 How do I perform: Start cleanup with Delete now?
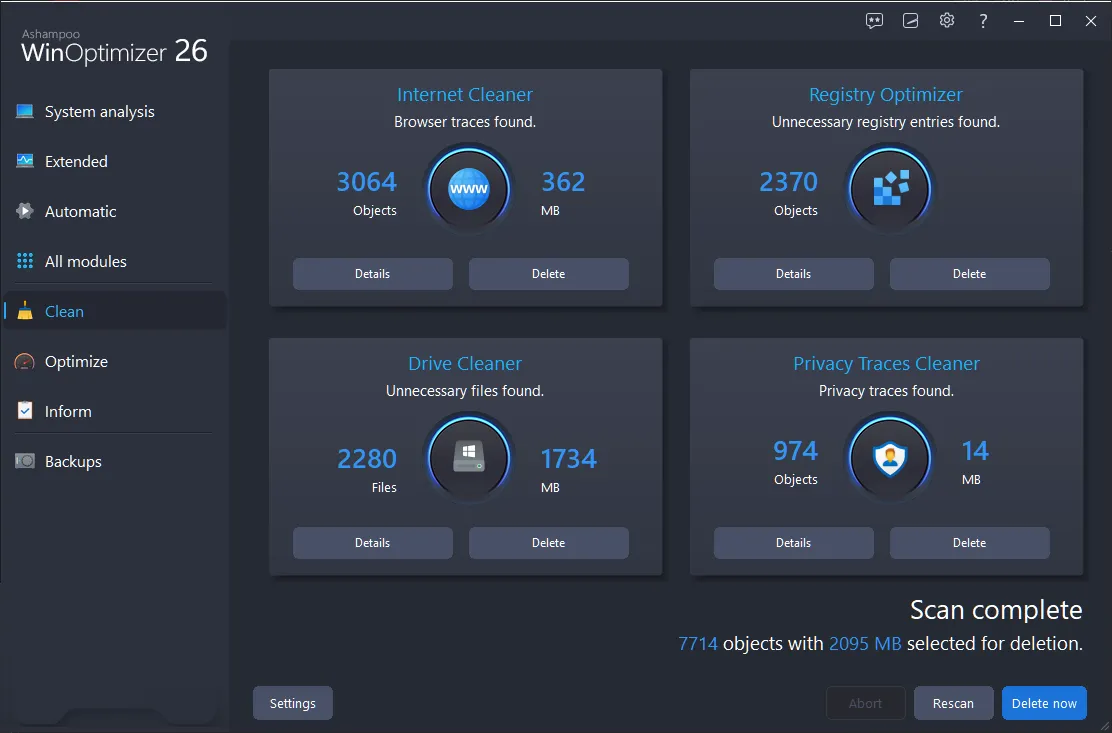[x=1044, y=703]
